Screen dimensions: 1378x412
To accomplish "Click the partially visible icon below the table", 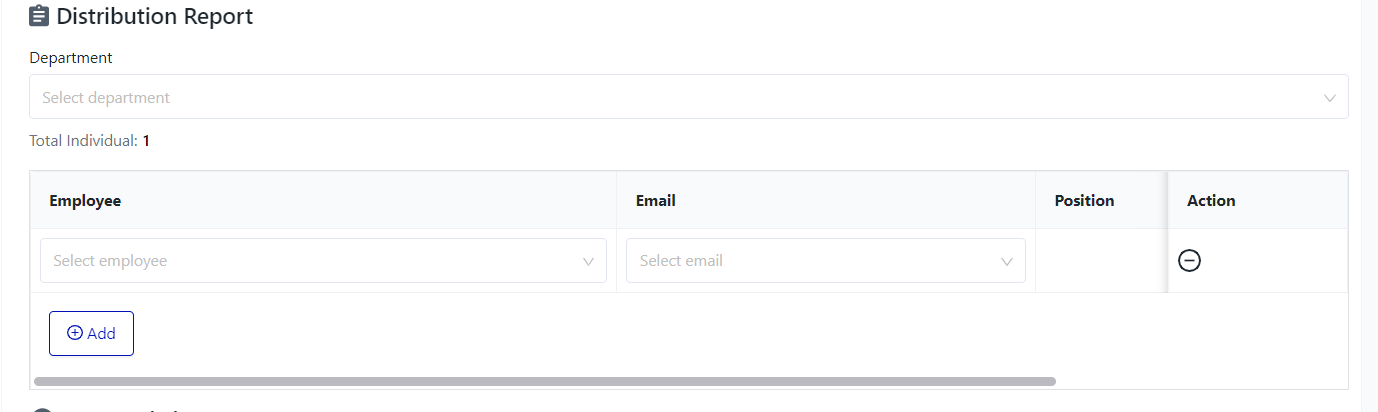I will [x=42, y=409].
